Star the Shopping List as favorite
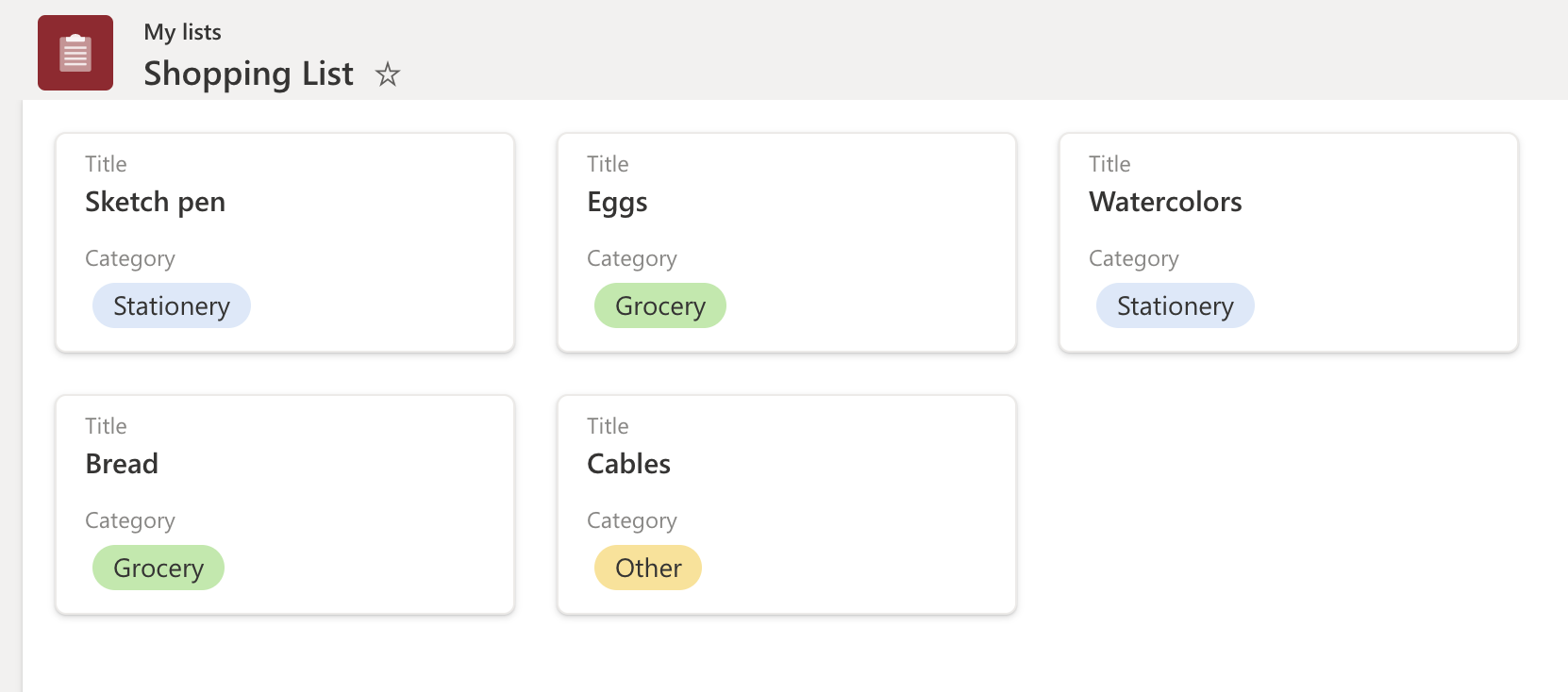The image size is (1568, 692). click(387, 74)
